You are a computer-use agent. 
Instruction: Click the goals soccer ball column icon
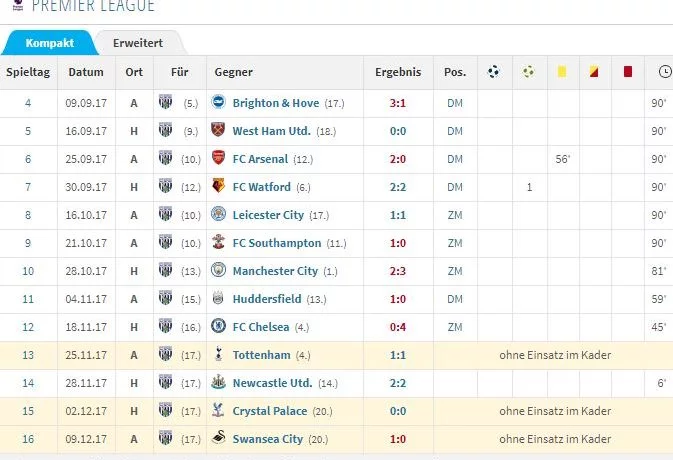[494, 72]
